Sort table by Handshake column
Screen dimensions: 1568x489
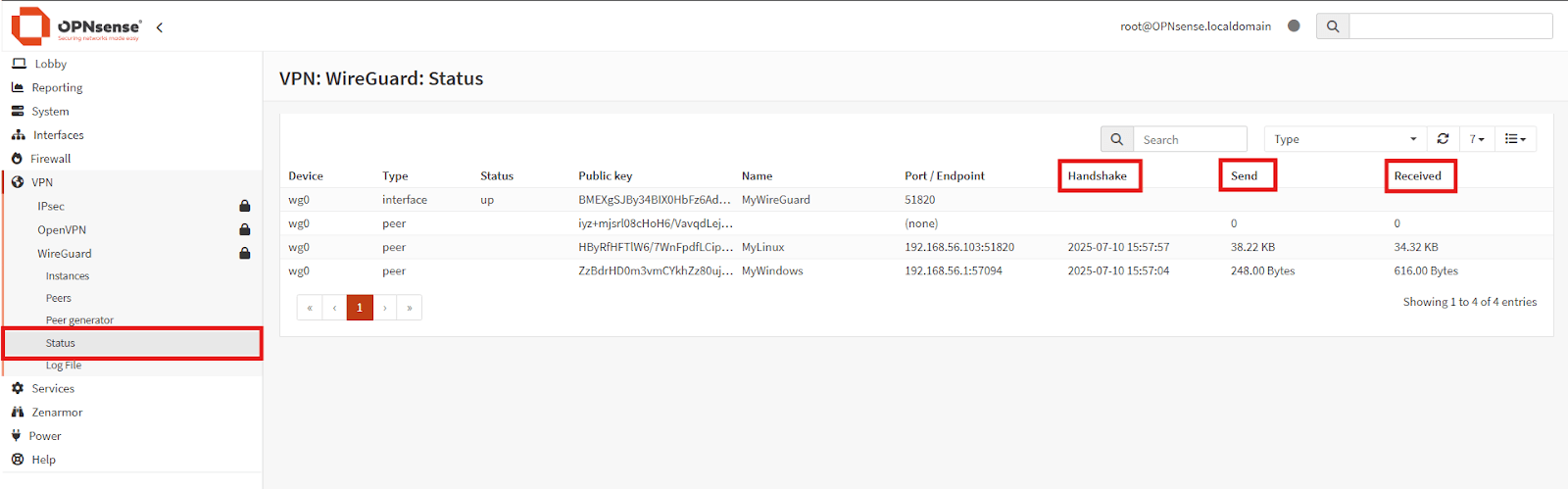[1098, 176]
